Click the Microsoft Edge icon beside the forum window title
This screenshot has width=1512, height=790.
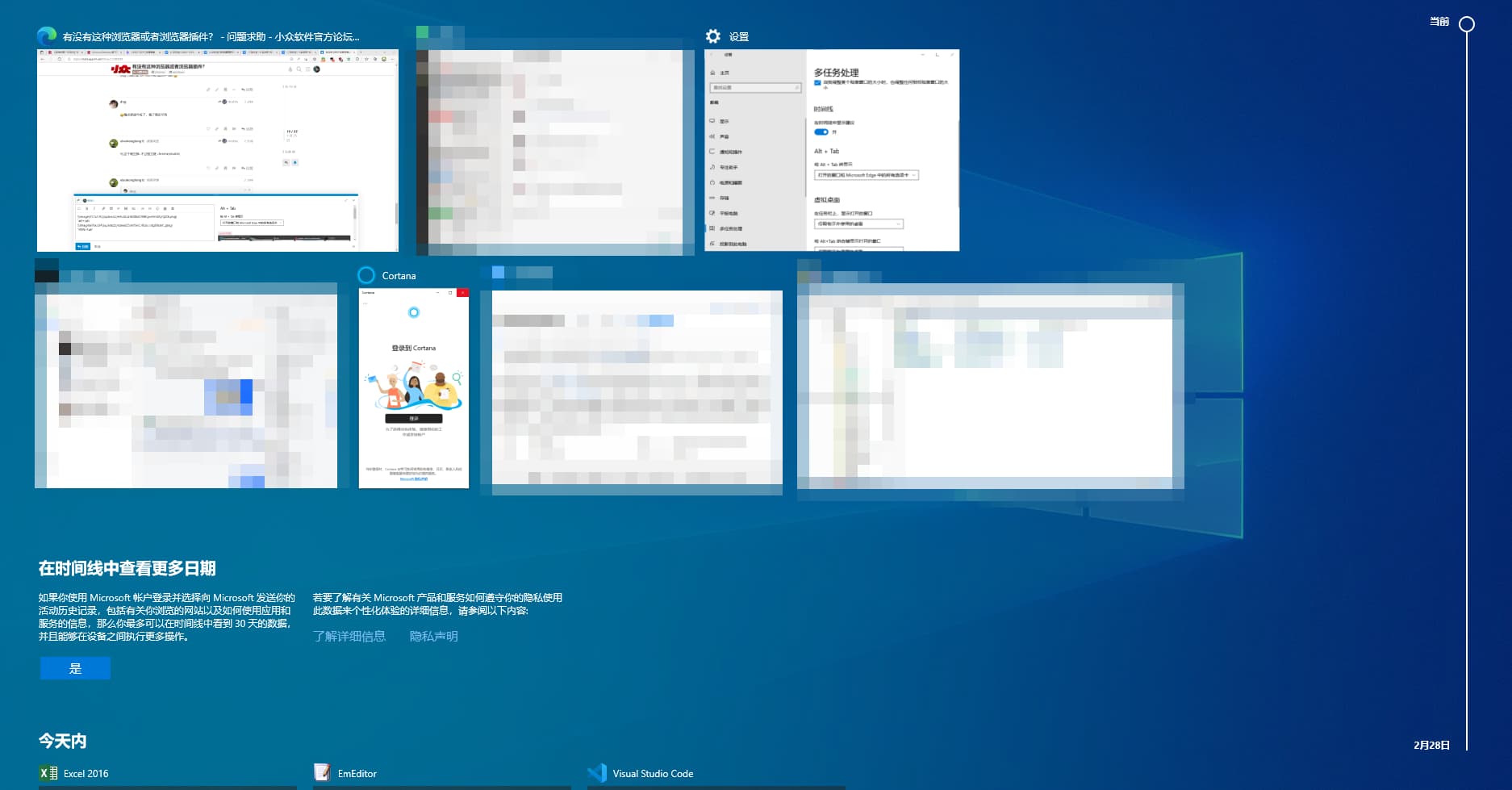coord(47,36)
